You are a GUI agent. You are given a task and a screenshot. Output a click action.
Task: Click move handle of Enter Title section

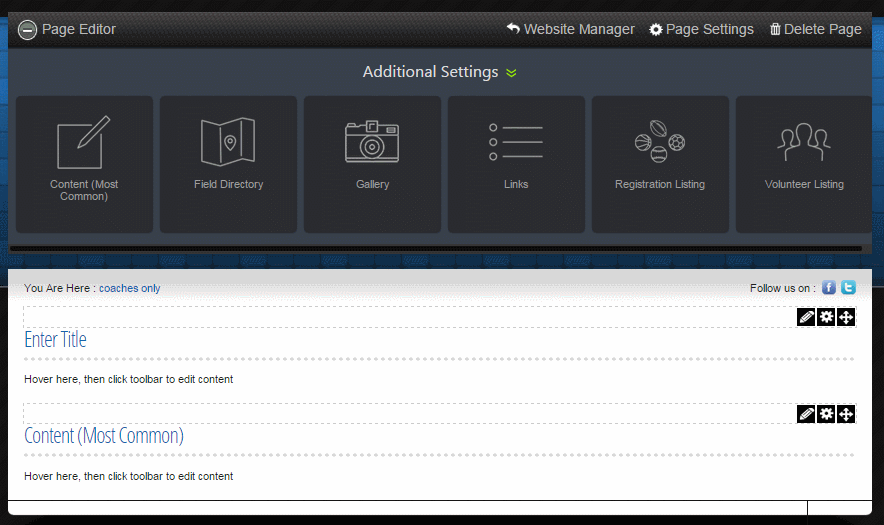click(845, 317)
